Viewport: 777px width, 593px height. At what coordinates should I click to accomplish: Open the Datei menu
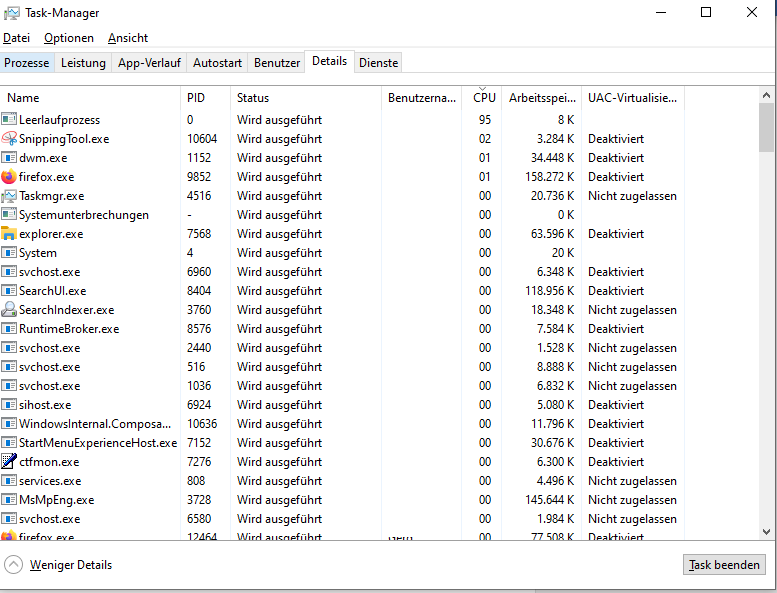[16, 38]
